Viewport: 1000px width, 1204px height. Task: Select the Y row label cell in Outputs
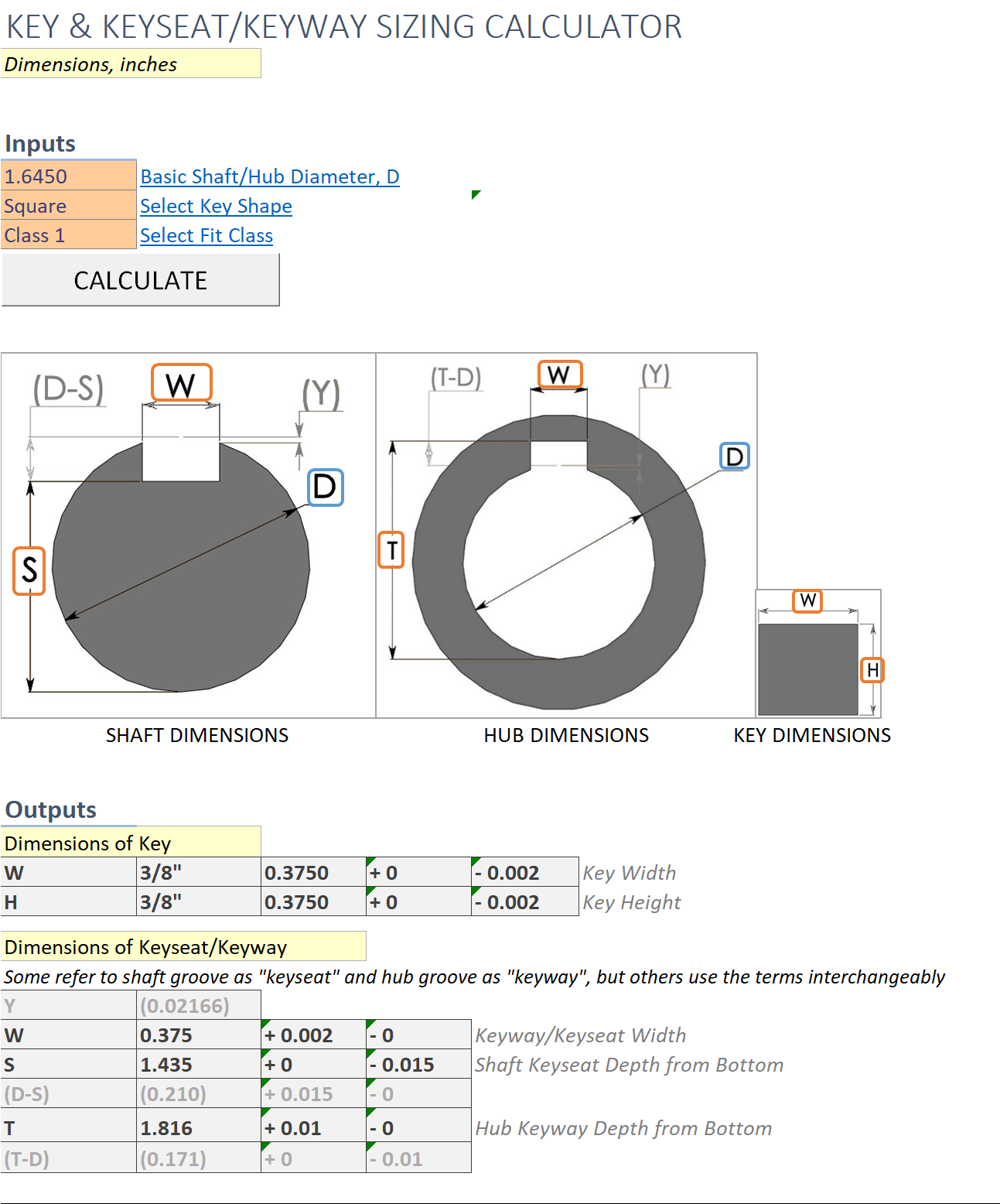69,1005
